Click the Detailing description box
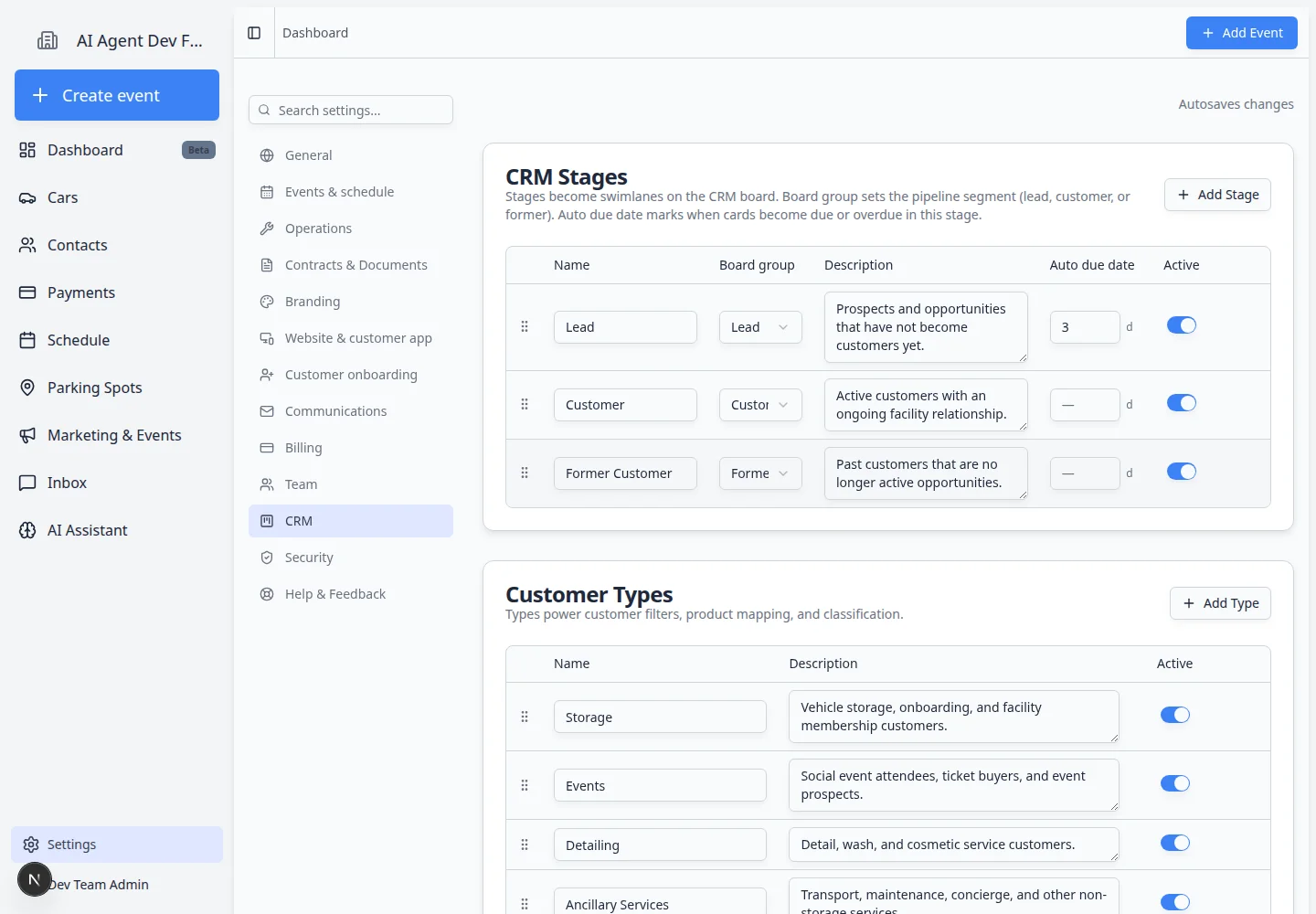Viewport: 1316px width, 914px height. tap(954, 845)
